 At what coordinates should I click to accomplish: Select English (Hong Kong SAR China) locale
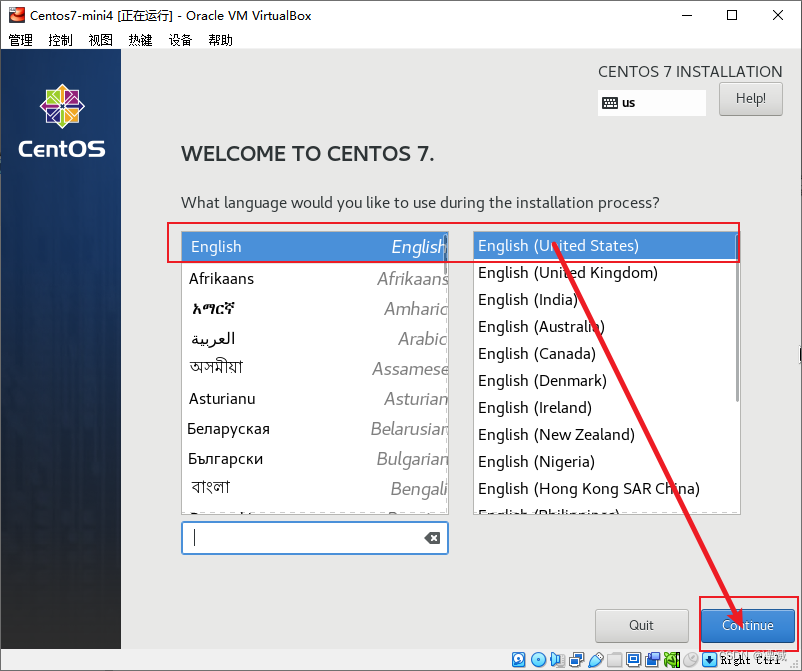coord(605,489)
